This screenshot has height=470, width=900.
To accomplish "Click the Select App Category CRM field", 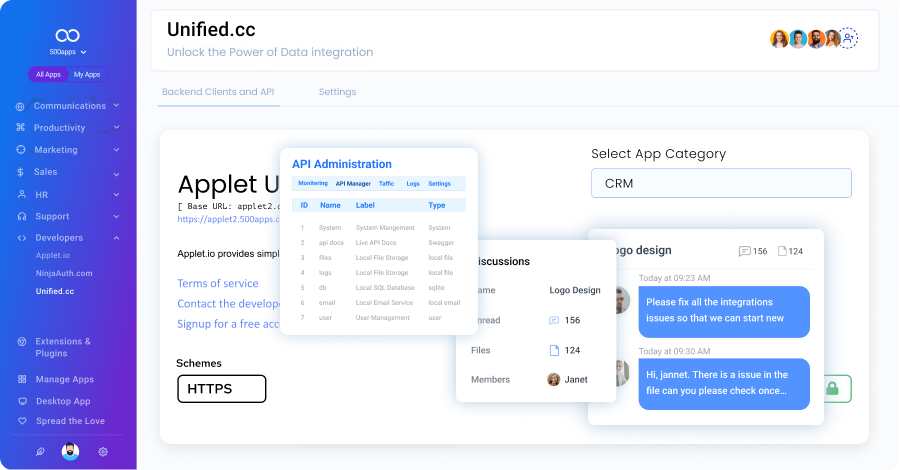I will [x=721, y=183].
